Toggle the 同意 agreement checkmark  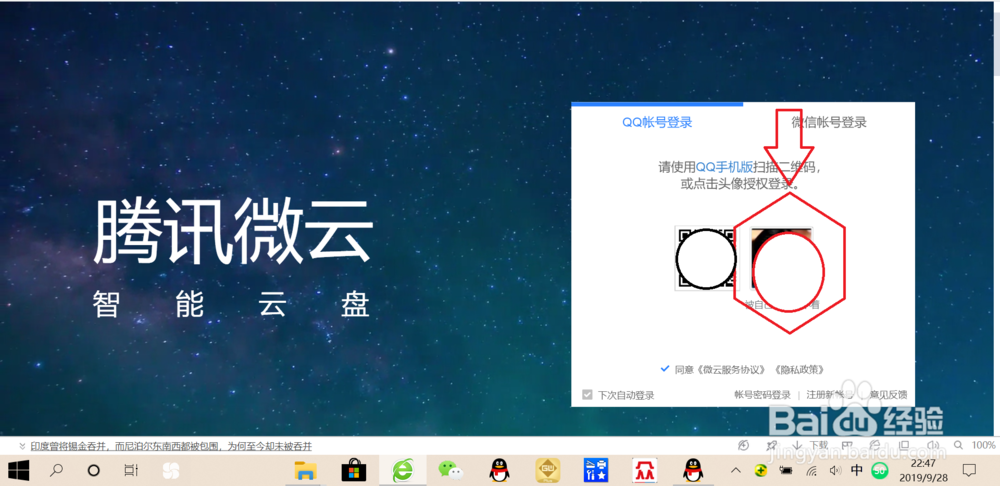(x=665, y=369)
